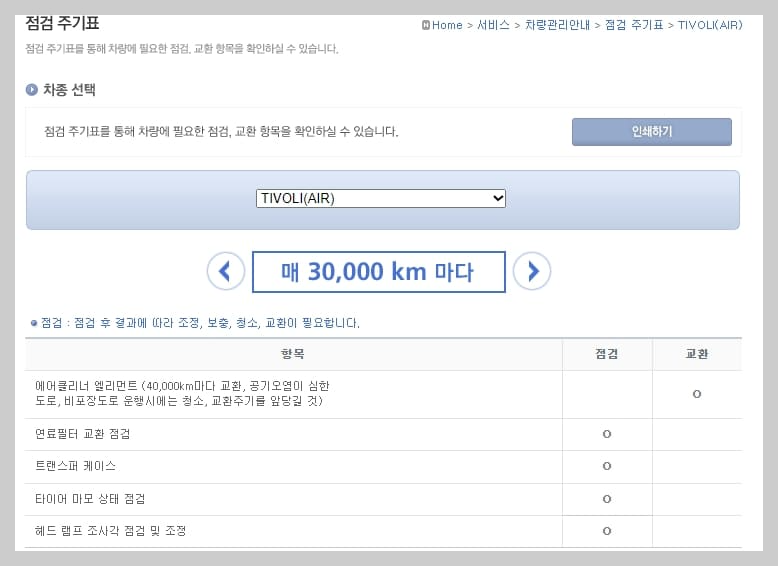This screenshot has width=778, height=566.
Task: Click the 교환 mark for 에어클리너 엘리먼트
Action: pos(697,394)
